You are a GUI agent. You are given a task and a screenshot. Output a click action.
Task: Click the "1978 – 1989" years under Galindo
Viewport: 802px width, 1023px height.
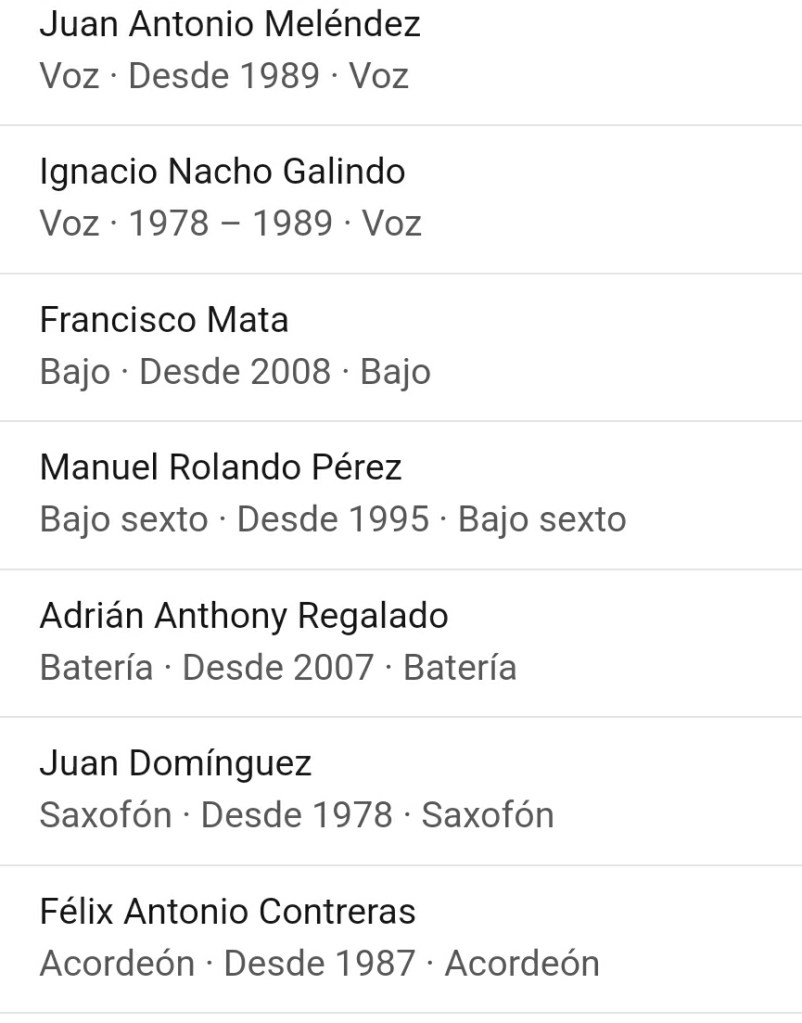tap(230, 223)
